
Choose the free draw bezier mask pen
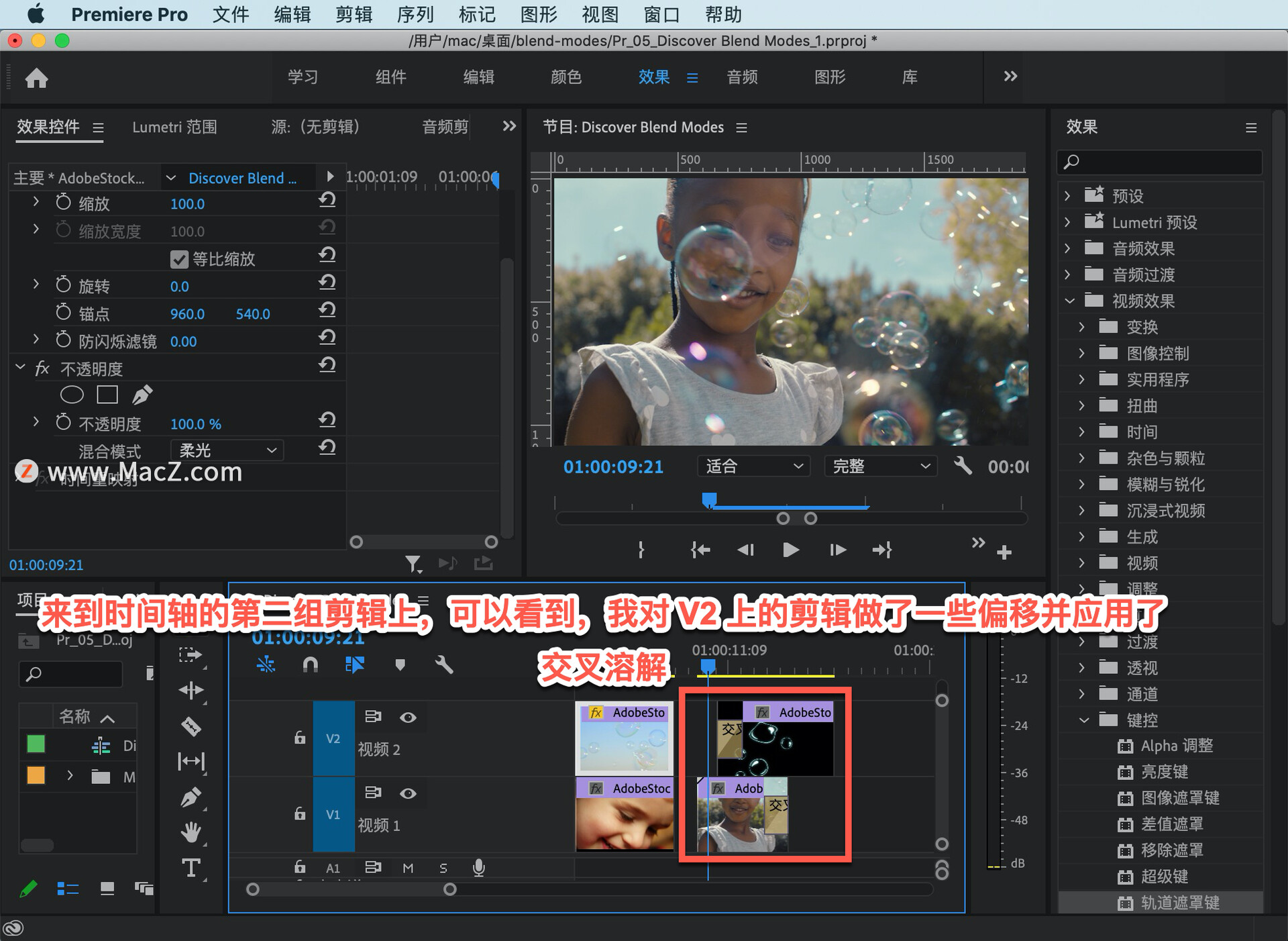142,395
